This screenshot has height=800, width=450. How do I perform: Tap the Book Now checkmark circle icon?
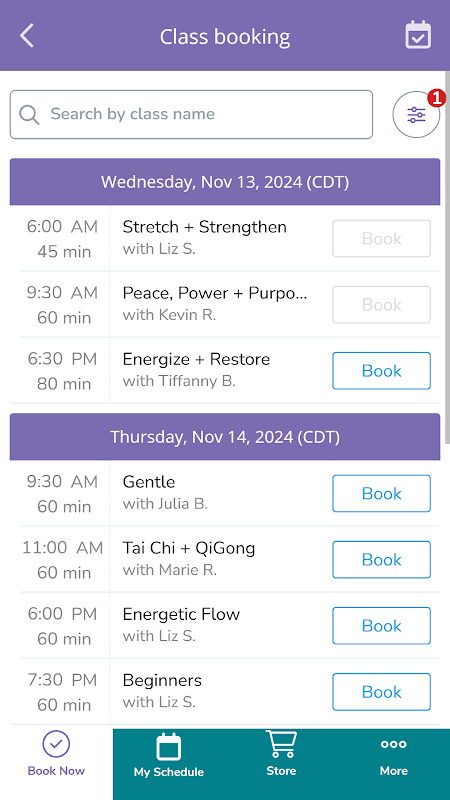[56, 744]
